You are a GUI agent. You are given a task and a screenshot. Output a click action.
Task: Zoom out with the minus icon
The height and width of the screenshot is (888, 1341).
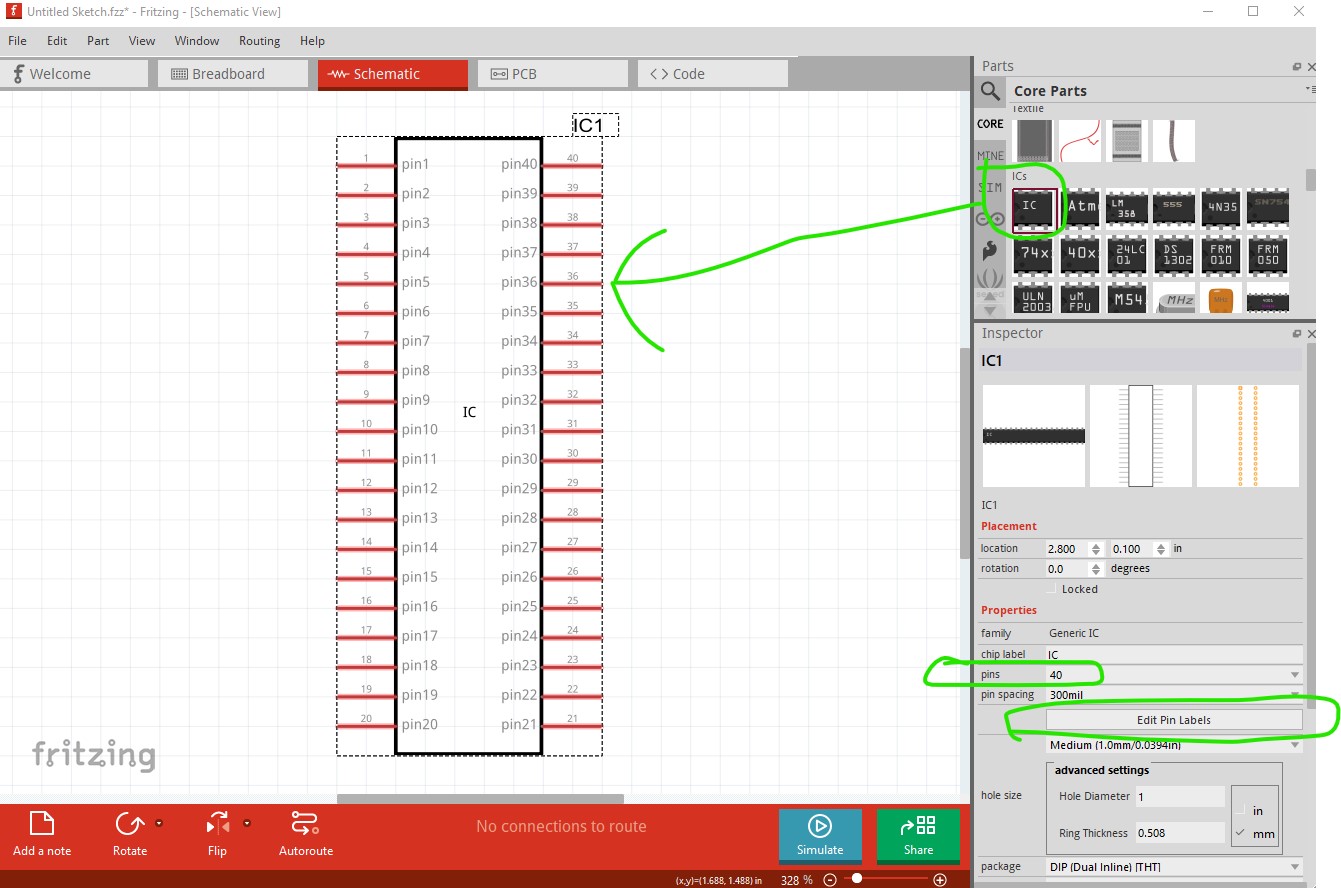pos(829,880)
